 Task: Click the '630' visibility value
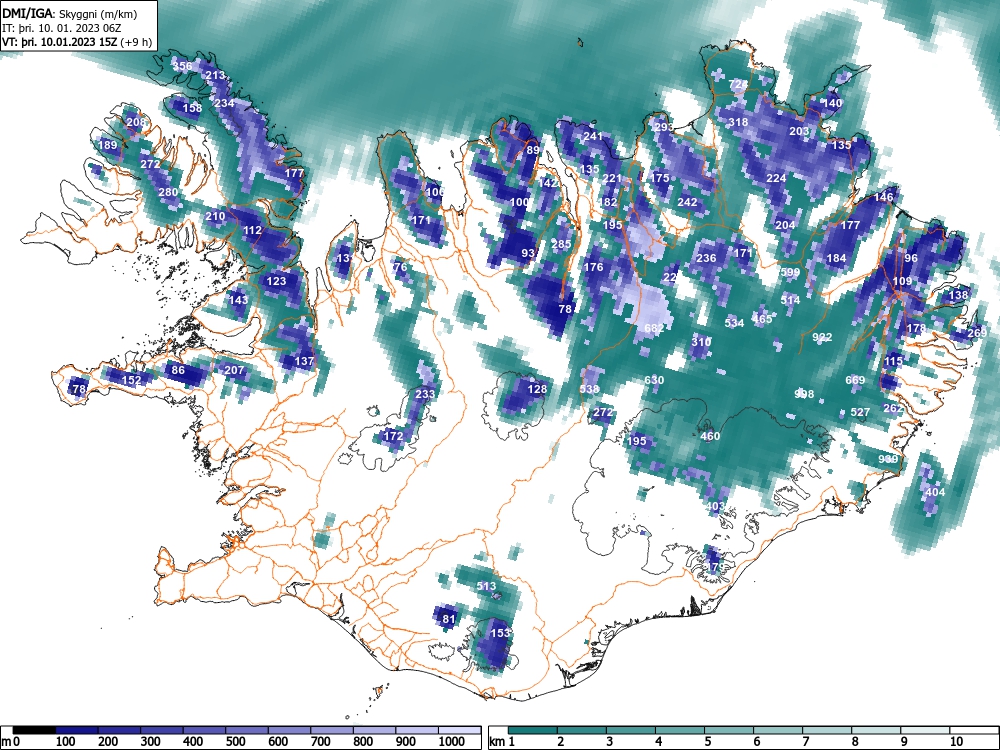coord(654,380)
